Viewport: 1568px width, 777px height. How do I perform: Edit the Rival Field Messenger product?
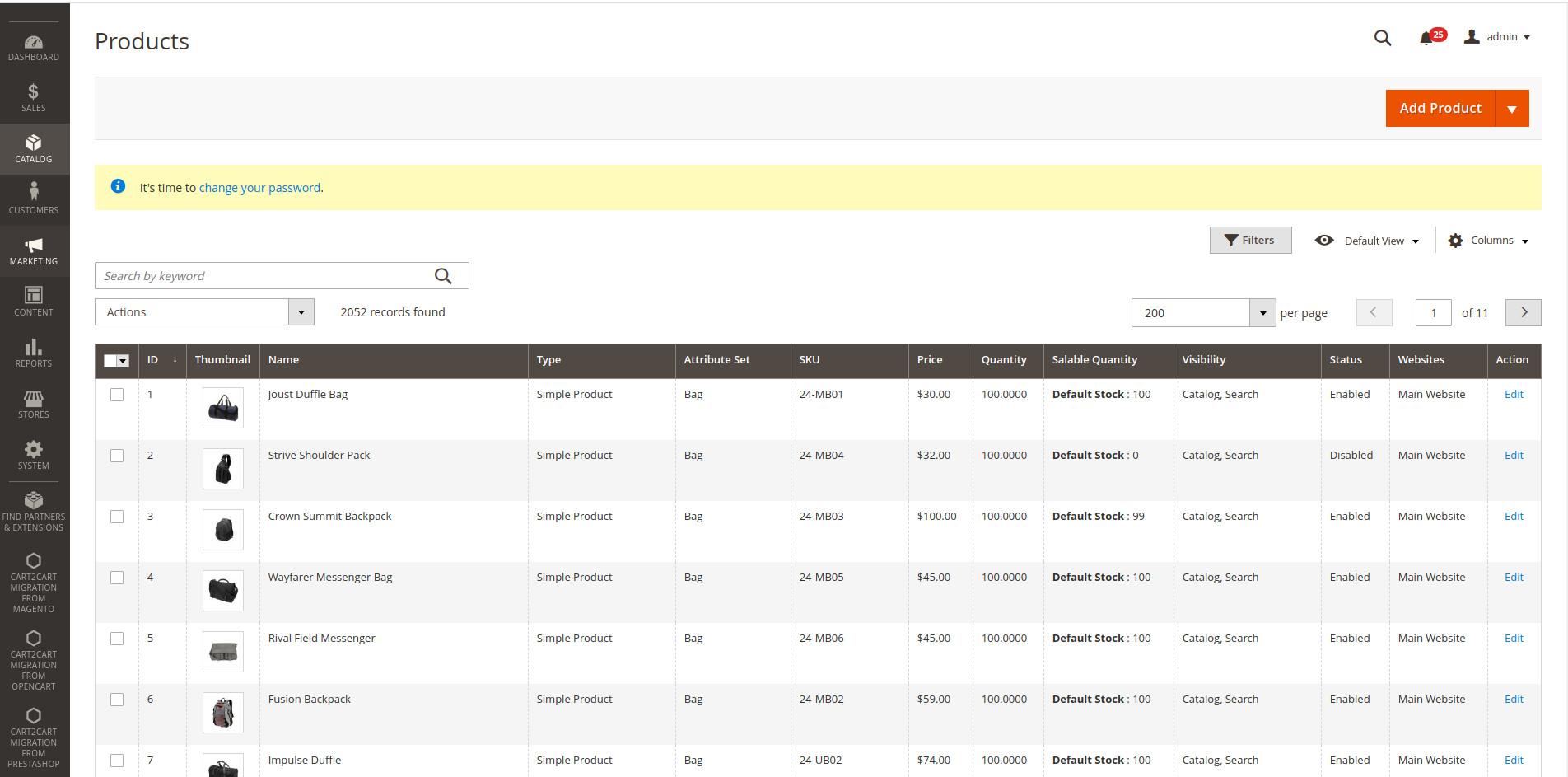pos(1514,639)
